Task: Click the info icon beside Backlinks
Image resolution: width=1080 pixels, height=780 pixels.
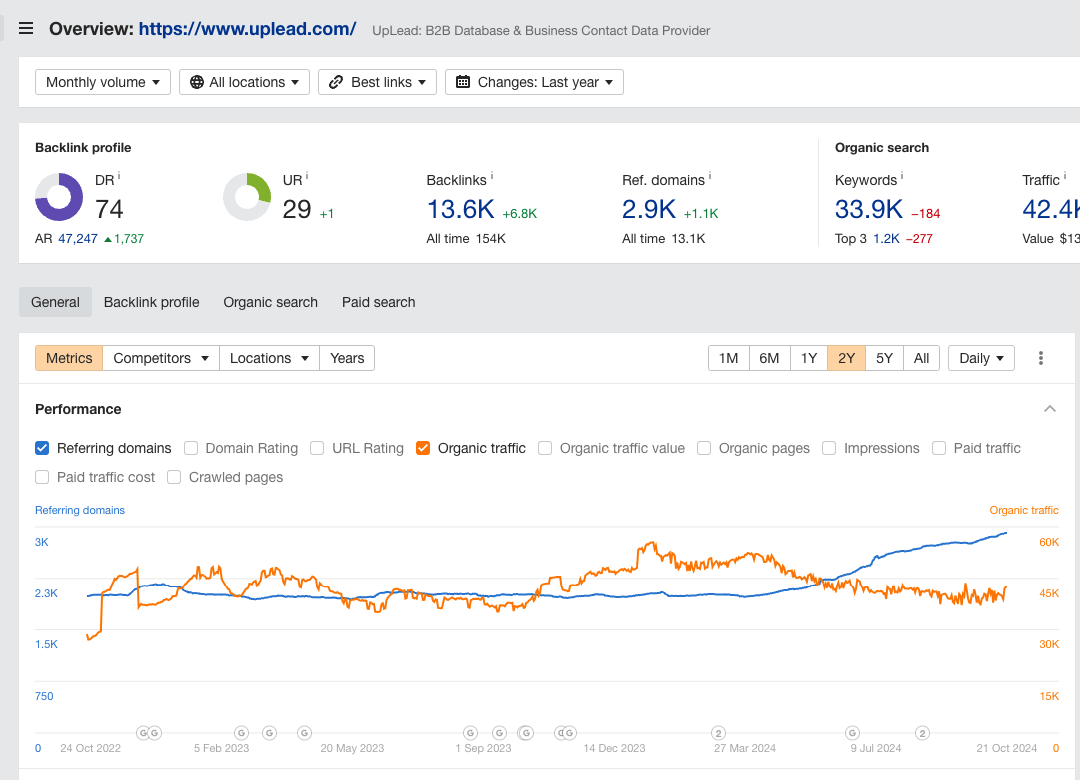Action: point(492,177)
